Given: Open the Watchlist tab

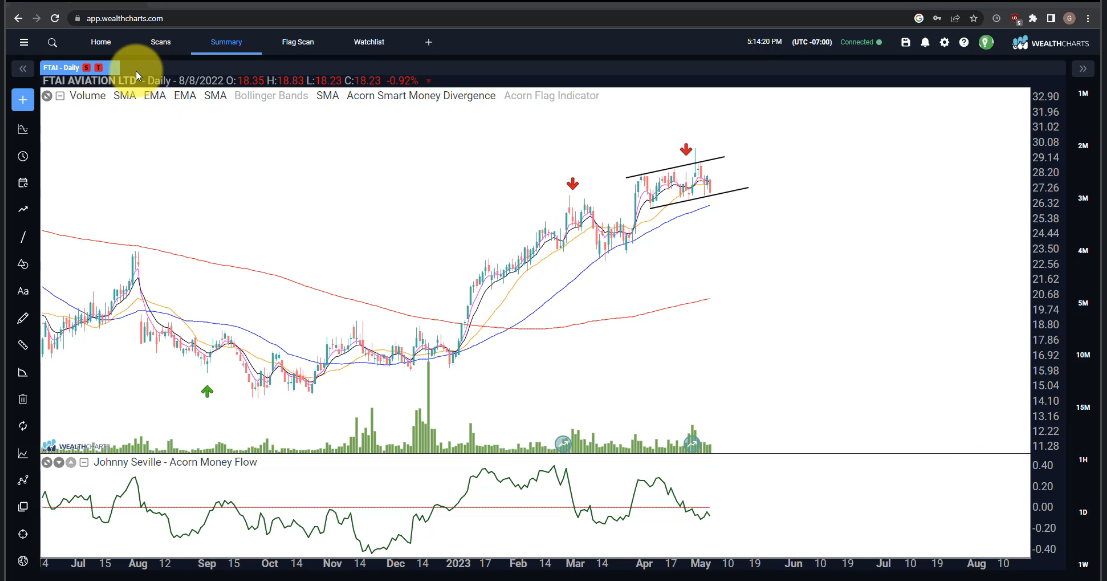Looking at the screenshot, I should (369, 42).
